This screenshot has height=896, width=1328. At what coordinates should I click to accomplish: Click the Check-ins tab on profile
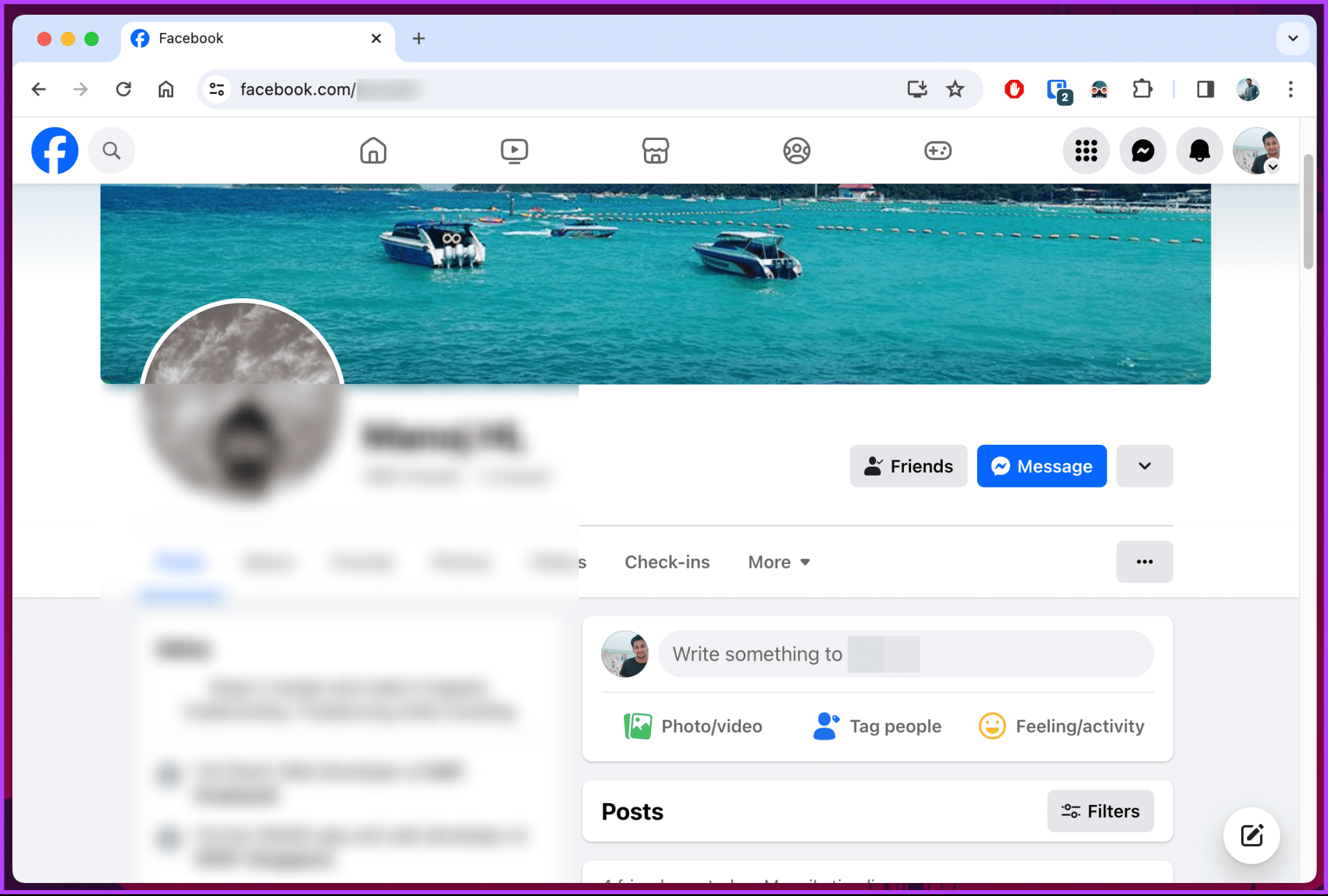tap(667, 562)
